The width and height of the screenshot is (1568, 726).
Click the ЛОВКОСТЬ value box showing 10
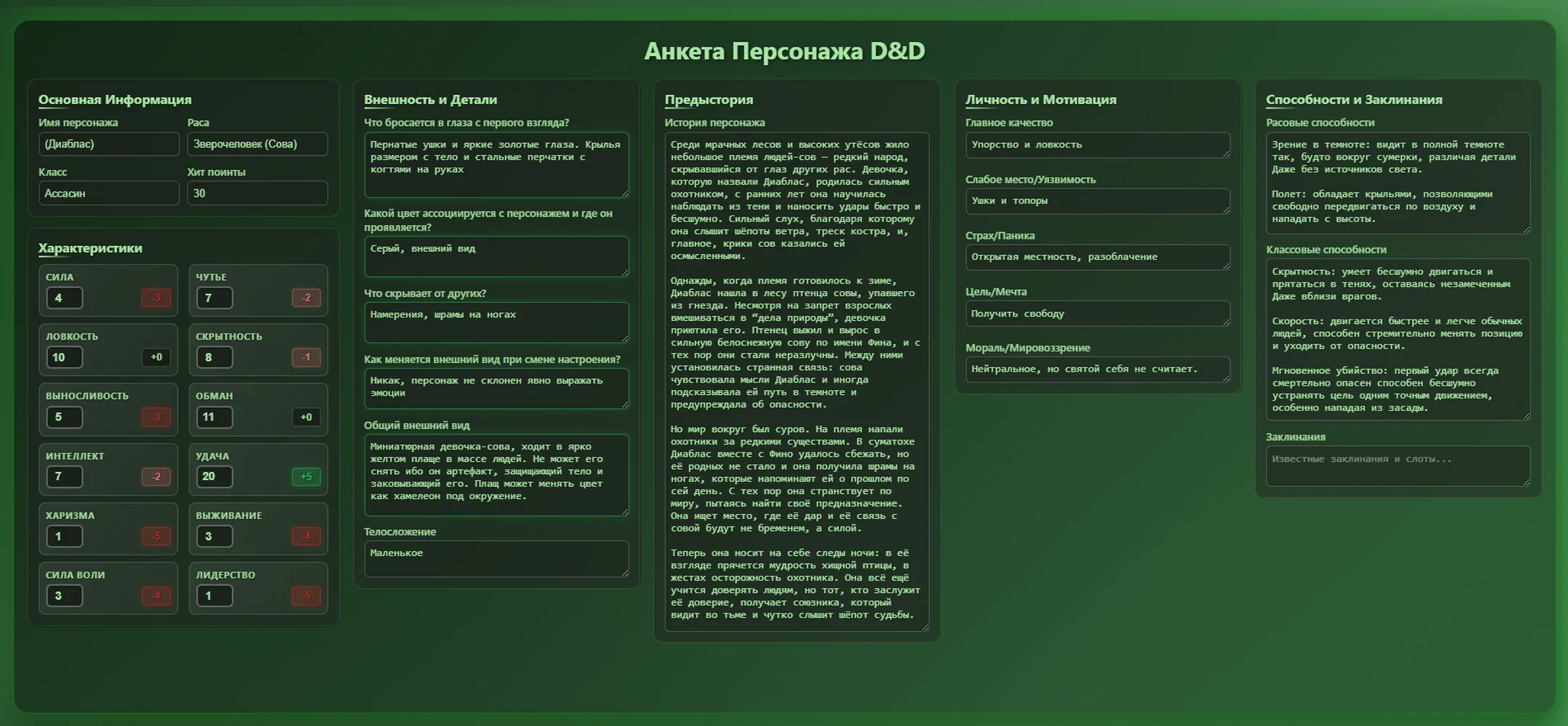pyautogui.click(x=65, y=357)
